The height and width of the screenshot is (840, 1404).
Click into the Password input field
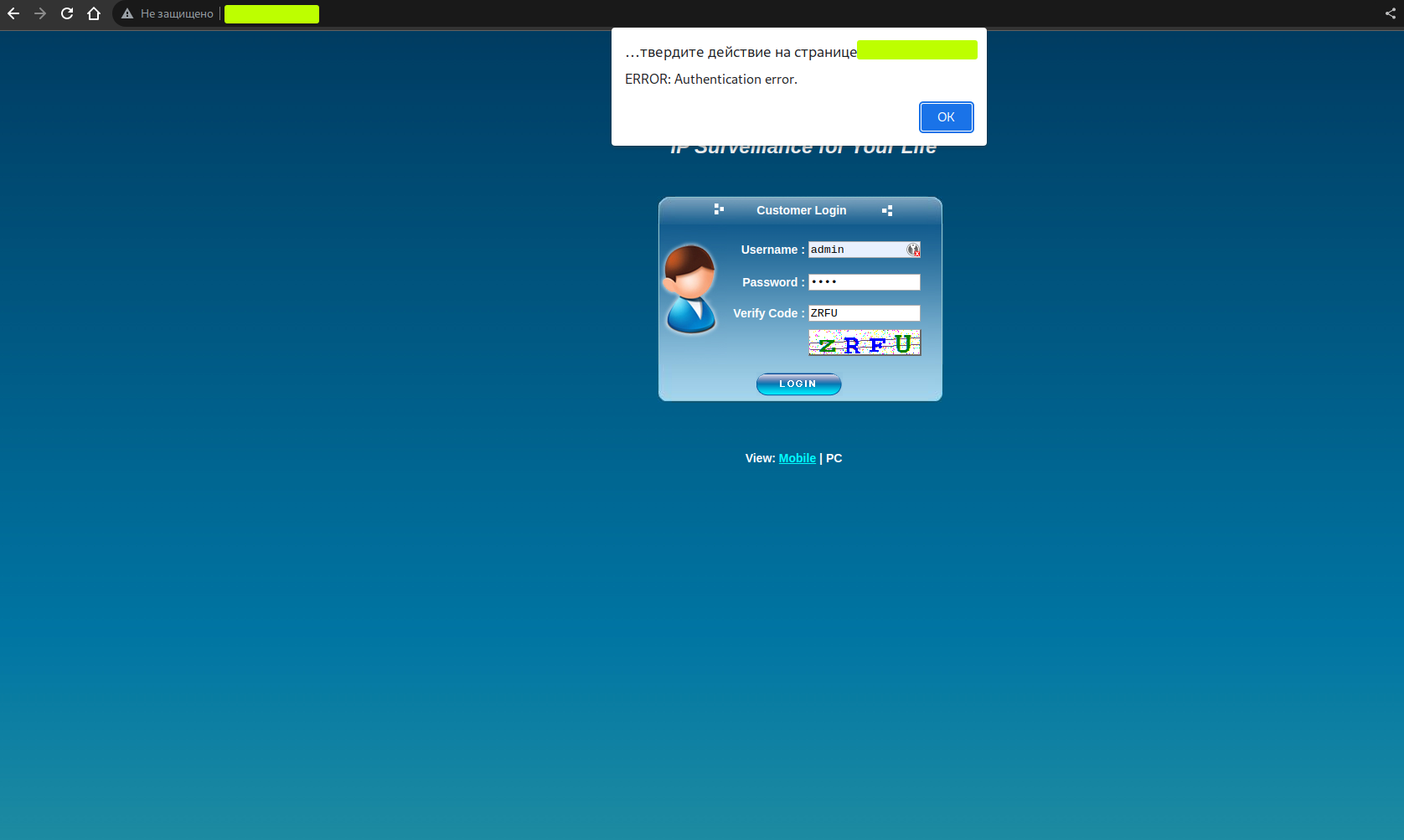tap(864, 282)
